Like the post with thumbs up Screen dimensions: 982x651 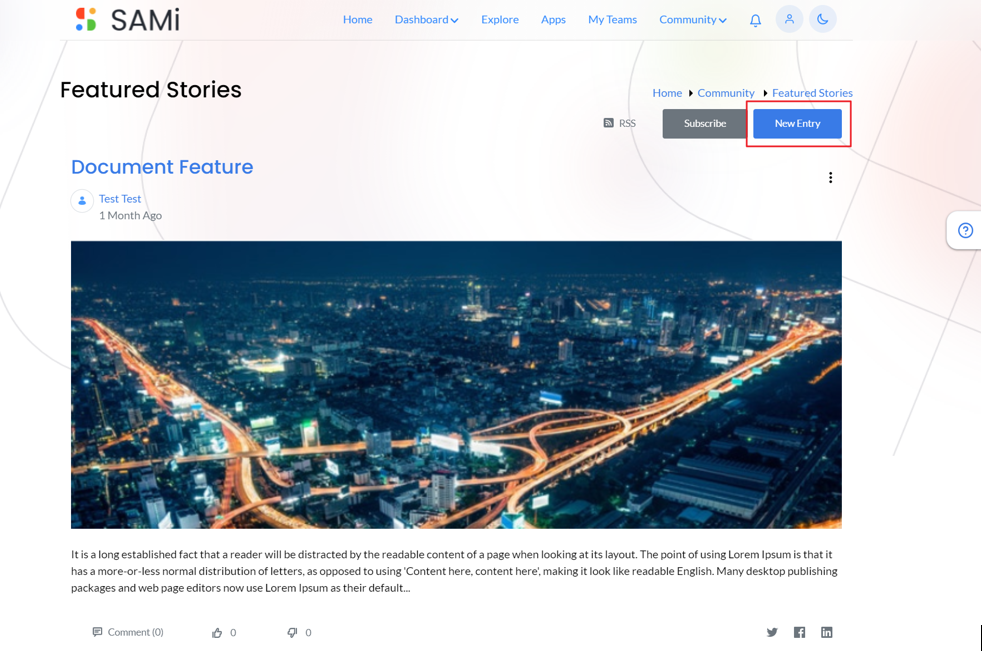click(x=217, y=633)
